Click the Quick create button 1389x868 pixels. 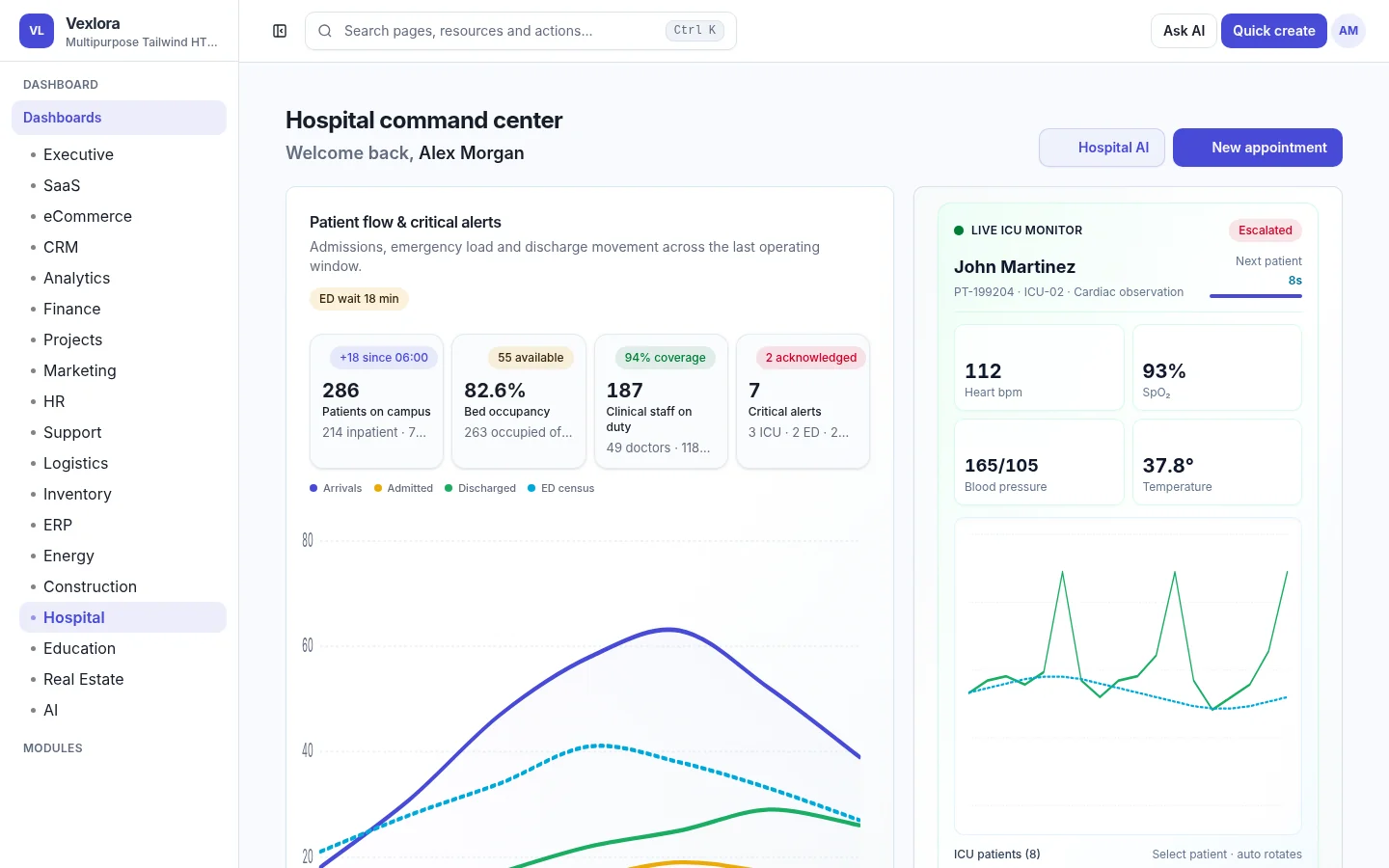pyautogui.click(x=1273, y=31)
